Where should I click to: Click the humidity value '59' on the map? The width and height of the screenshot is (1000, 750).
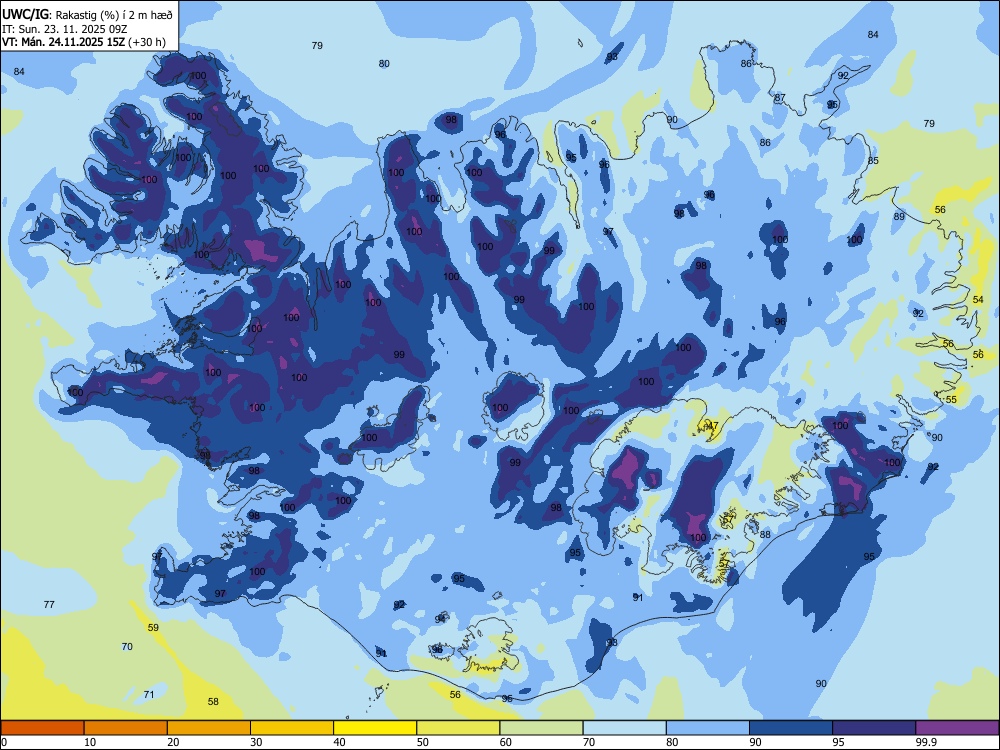click(153, 627)
